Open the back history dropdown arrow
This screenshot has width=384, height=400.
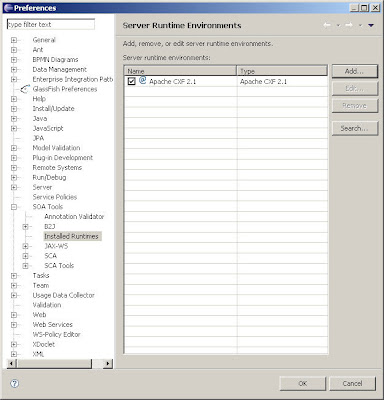point(338,25)
